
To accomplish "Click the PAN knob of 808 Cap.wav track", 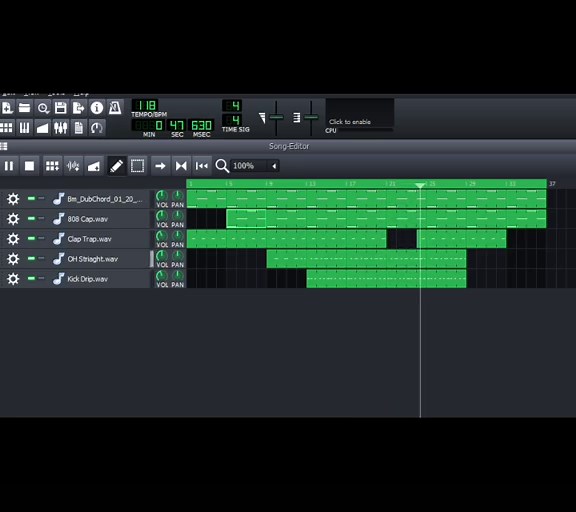I will click(177, 216).
